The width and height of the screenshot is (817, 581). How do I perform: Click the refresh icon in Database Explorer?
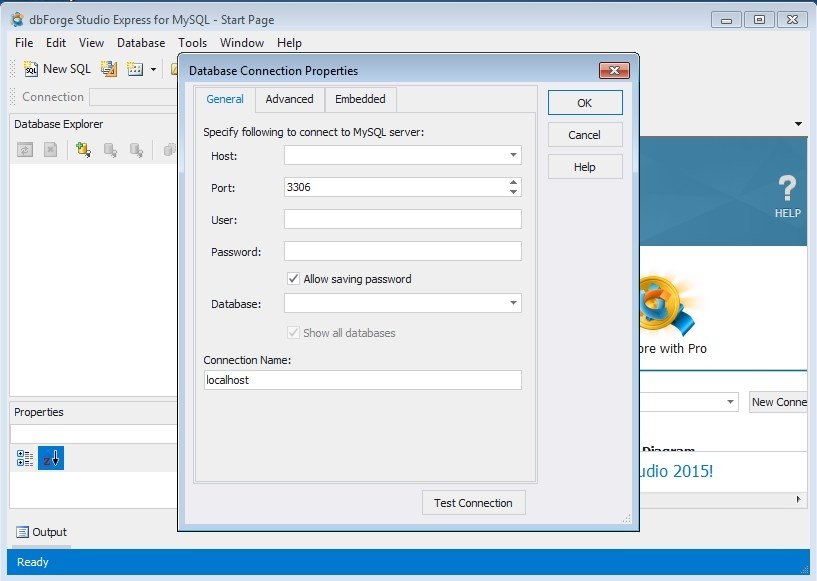pos(24,150)
